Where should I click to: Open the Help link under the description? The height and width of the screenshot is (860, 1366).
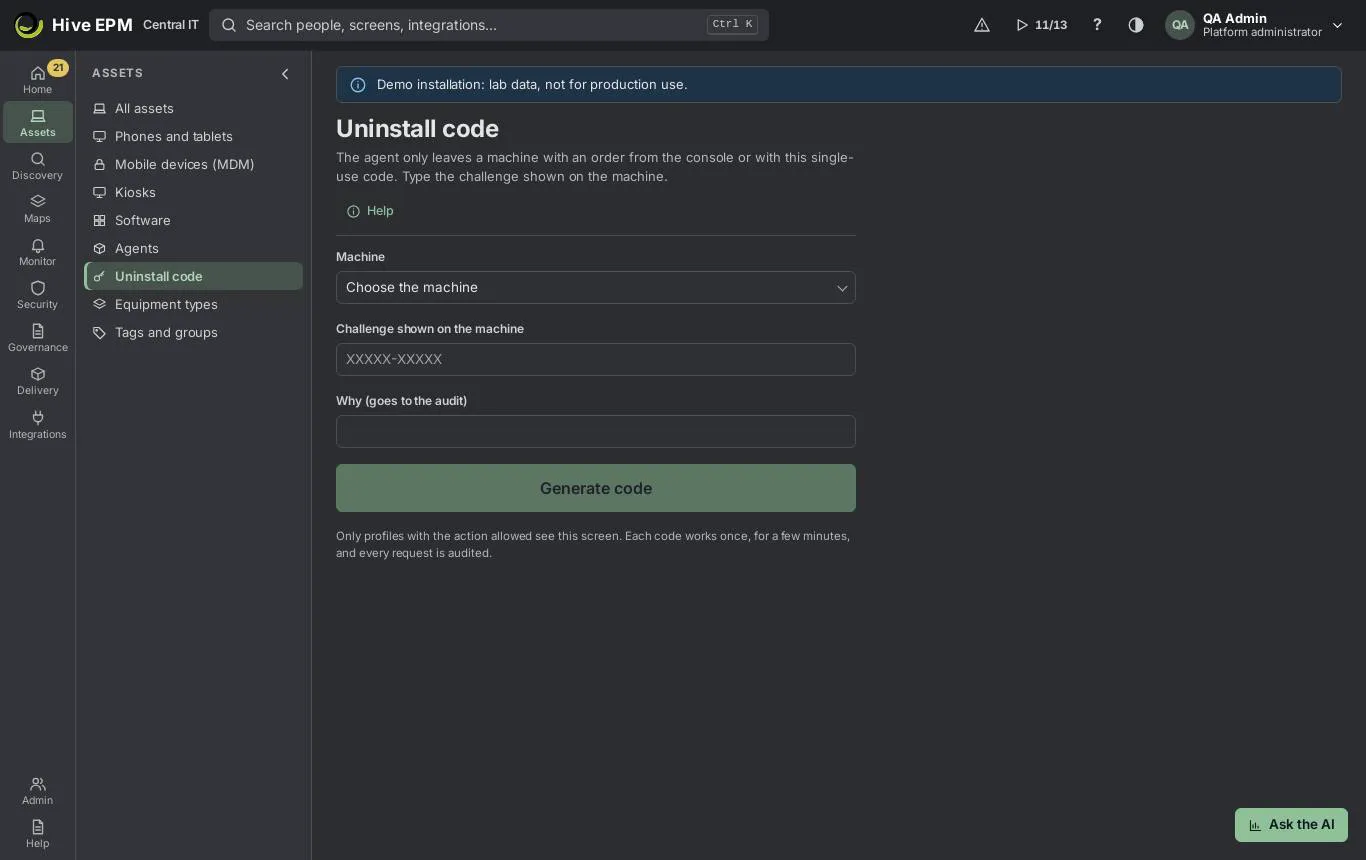370,211
